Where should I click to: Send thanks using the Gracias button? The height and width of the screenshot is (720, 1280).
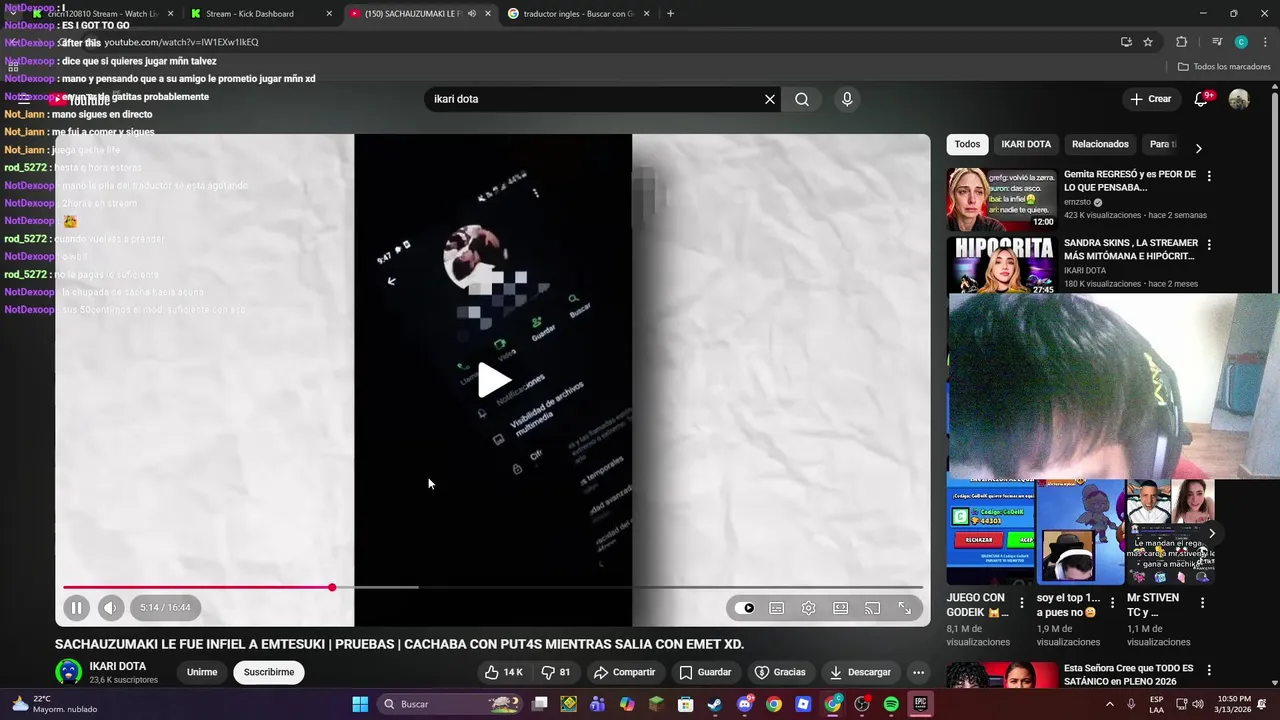(x=780, y=672)
